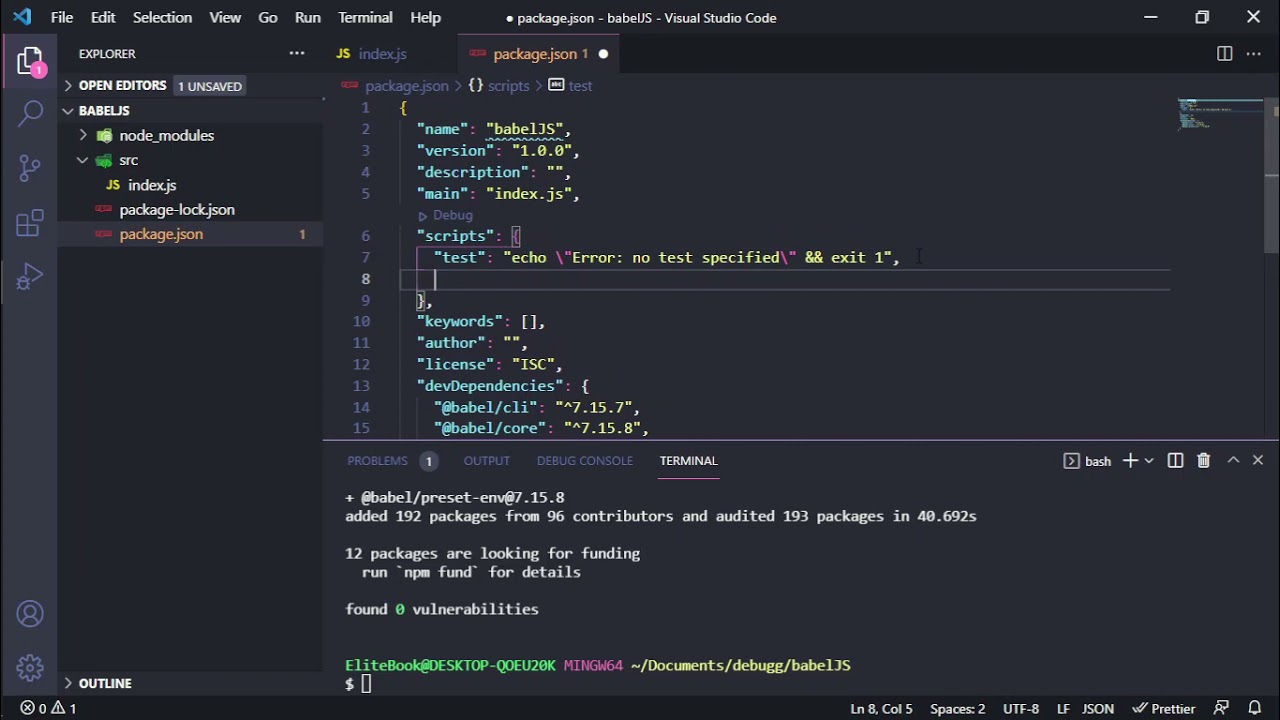Switch to the Output panel tab
This screenshot has height=720, width=1280.
point(486,460)
